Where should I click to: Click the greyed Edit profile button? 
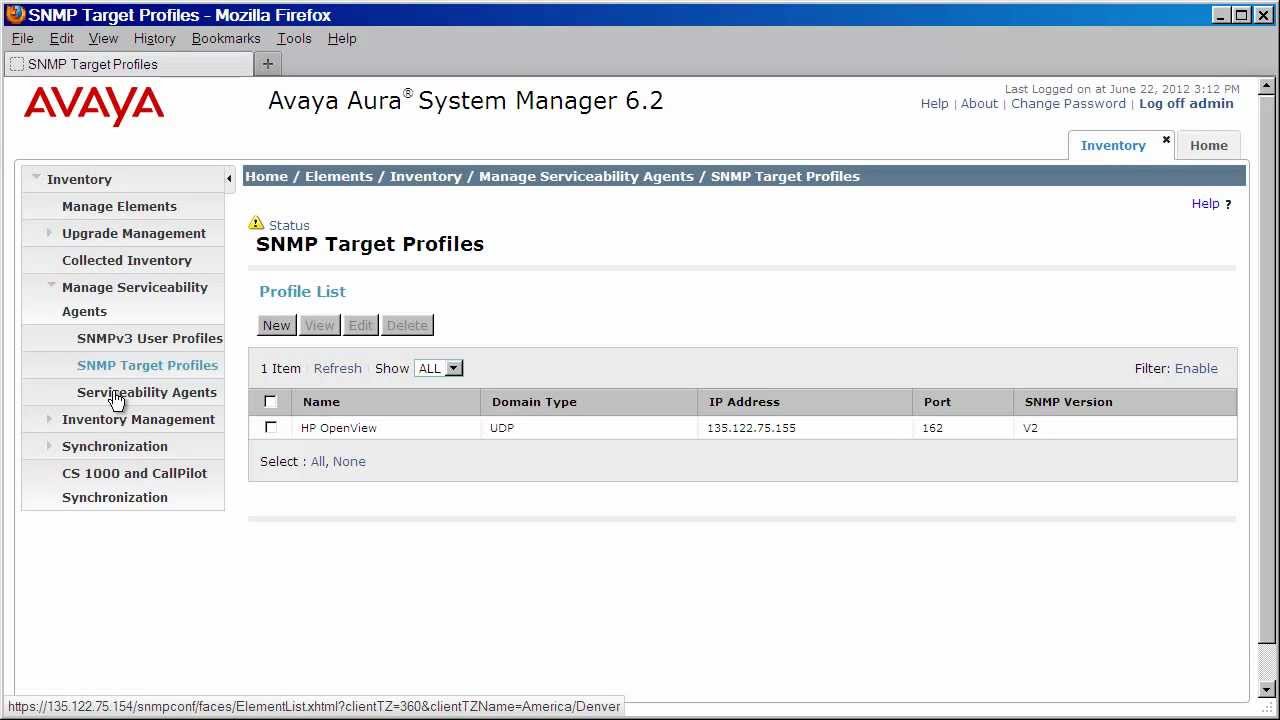coord(360,325)
